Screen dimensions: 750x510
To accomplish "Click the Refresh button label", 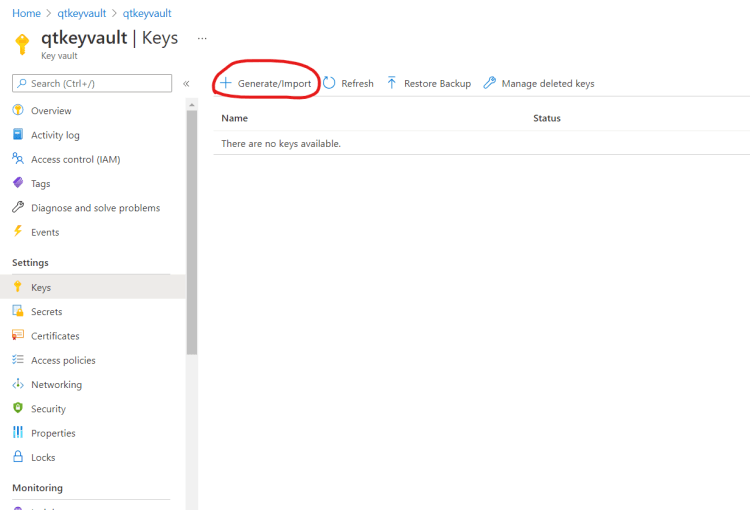I will pyautogui.click(x=357, y=83).
